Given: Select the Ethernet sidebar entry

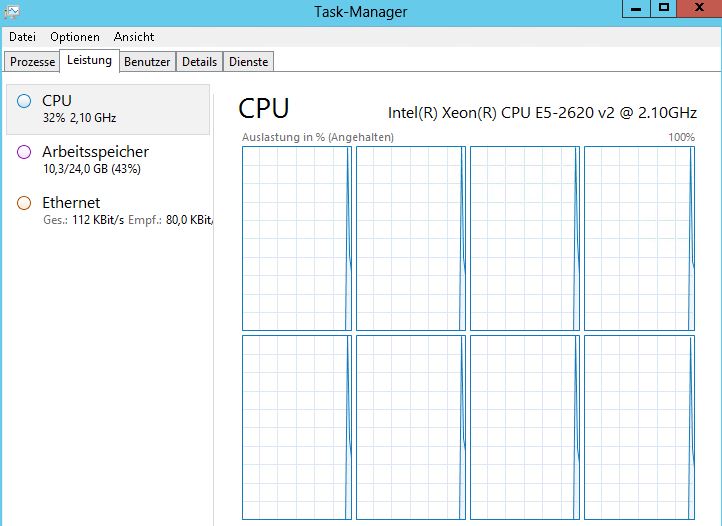Looking at the screenshot, I should pos(108,210).
